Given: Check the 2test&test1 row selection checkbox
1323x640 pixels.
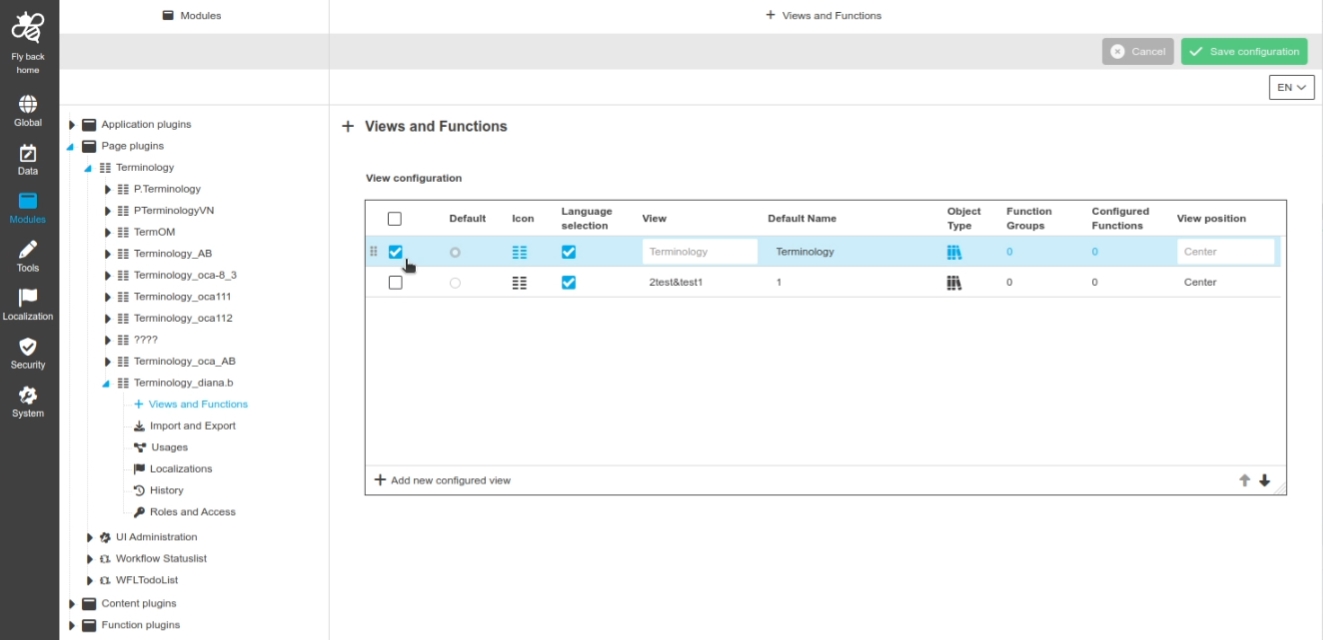Looking at the screenshot, I should pos(395,283).
